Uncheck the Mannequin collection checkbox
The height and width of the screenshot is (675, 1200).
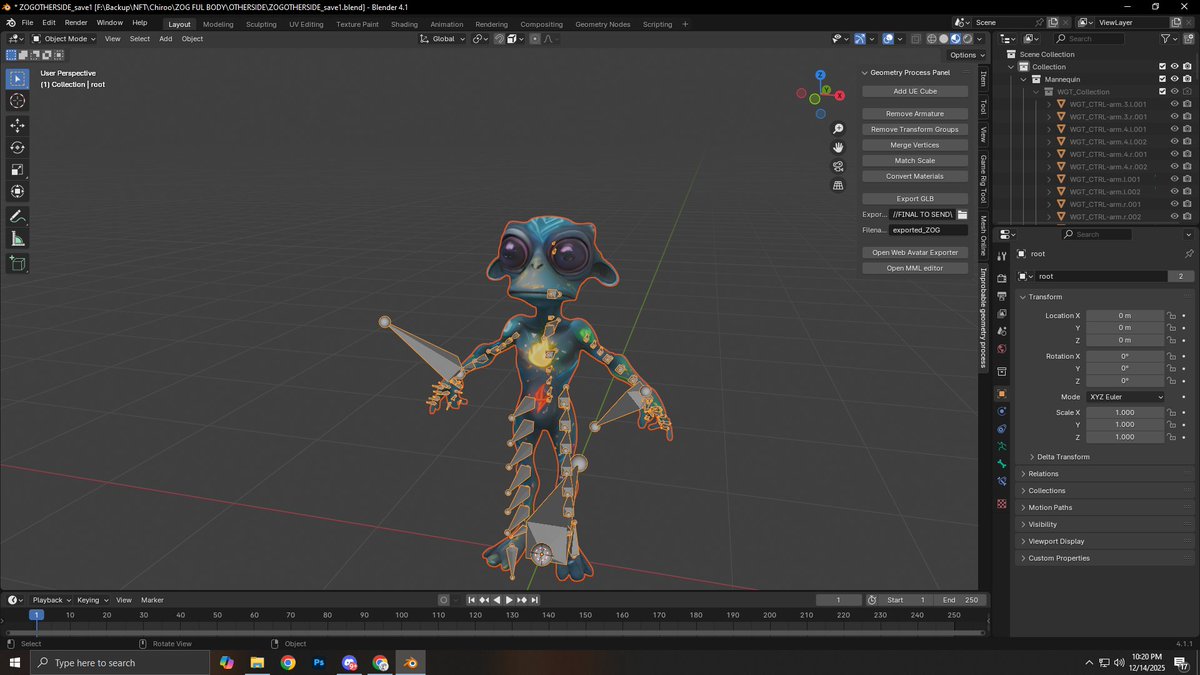(1162, 79)
